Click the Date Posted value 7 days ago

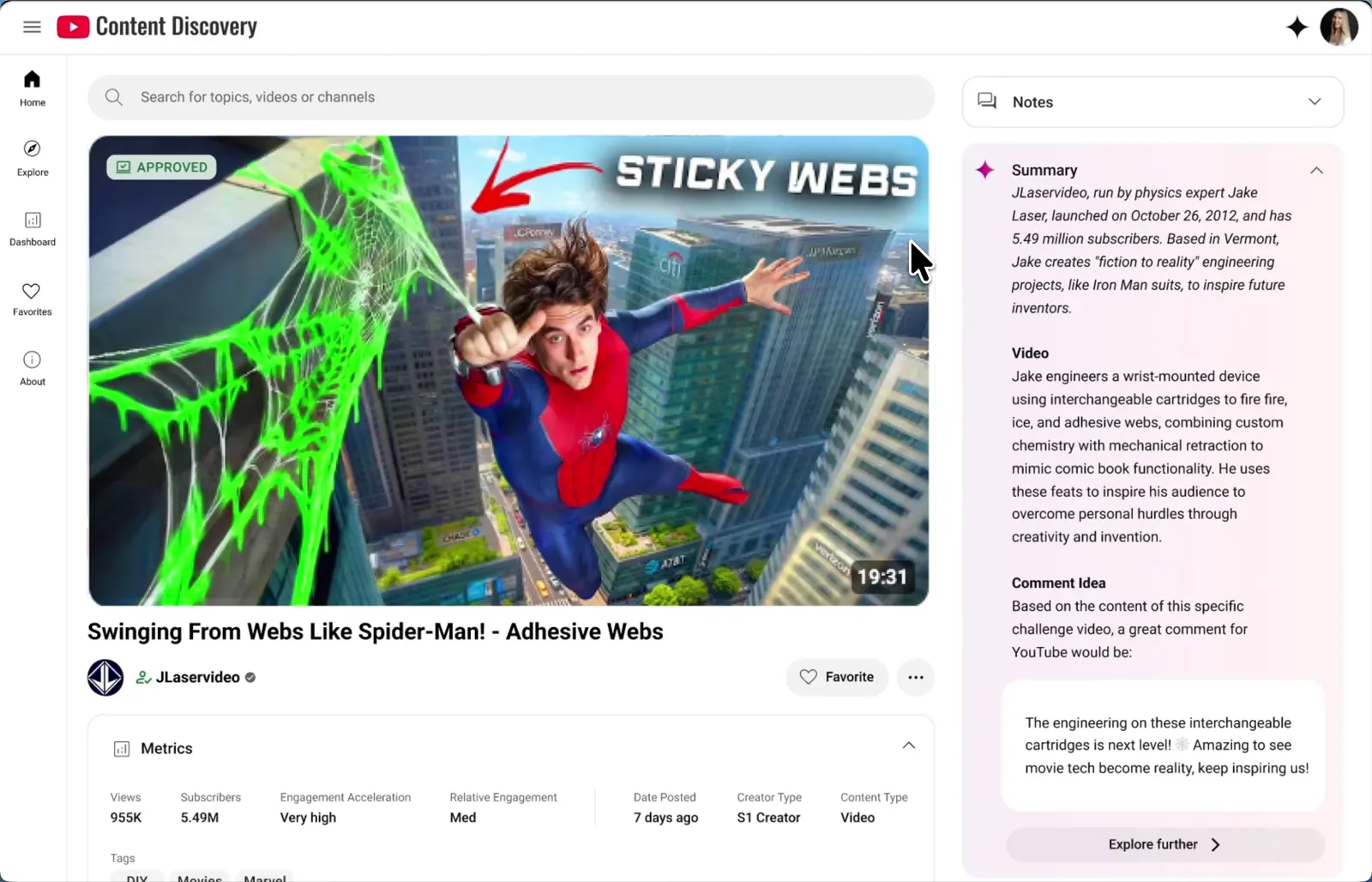[x=666, y=818]
